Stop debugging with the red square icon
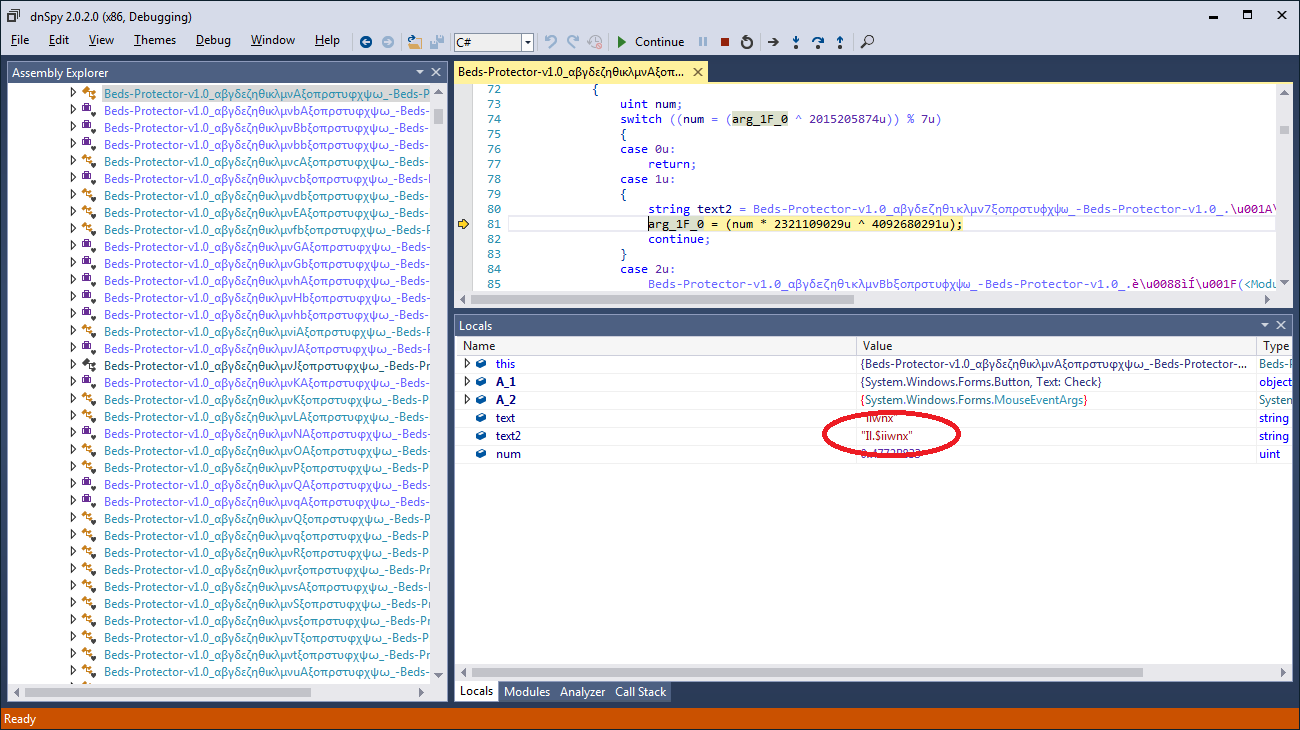The height and width of the screenshot is (730, 1300). pos(725,42)
